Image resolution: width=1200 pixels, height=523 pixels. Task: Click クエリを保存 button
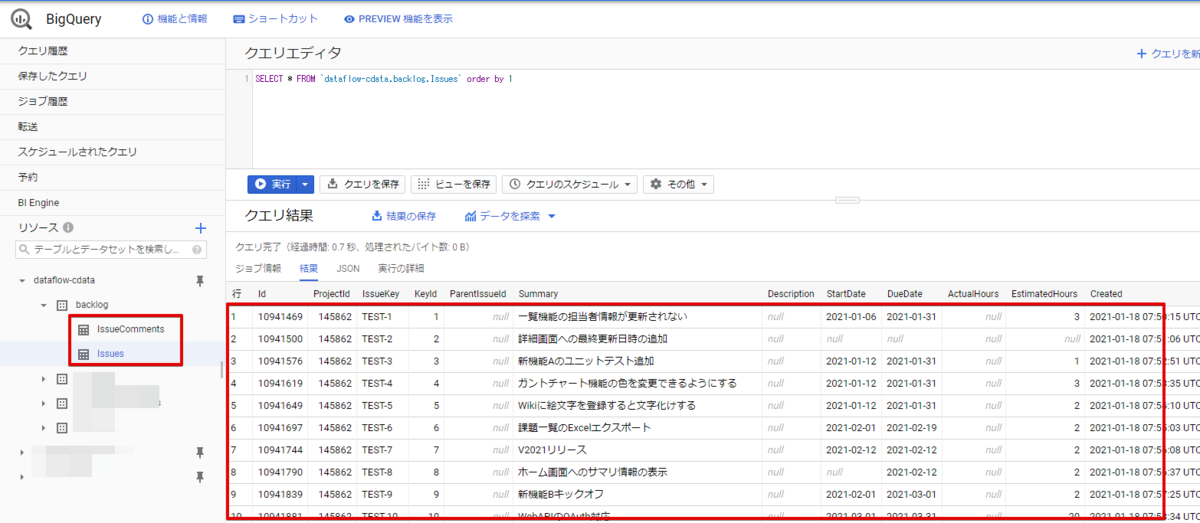[x=363, y=184]
